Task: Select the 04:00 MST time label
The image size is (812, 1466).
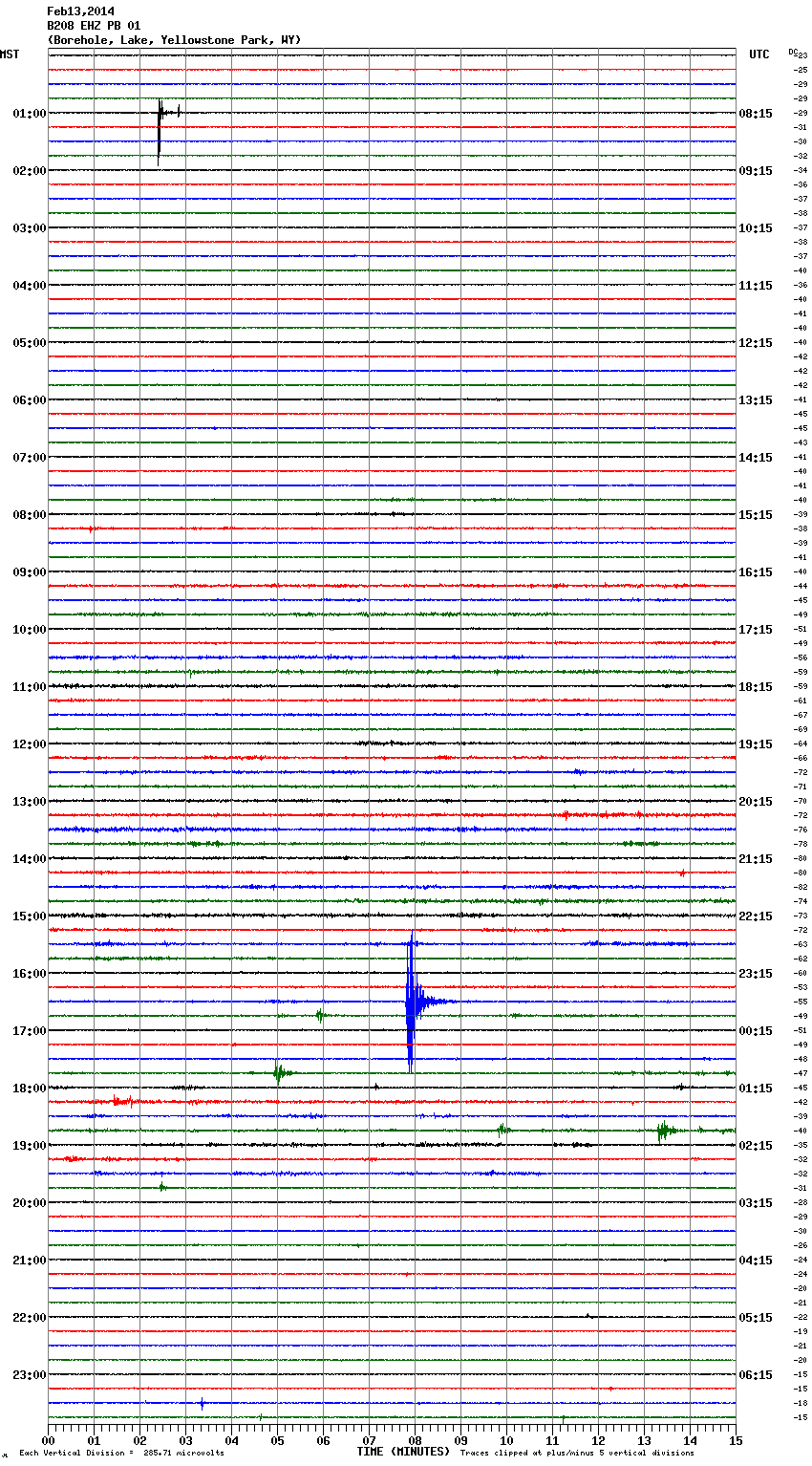Action: [x=30, y=286]
